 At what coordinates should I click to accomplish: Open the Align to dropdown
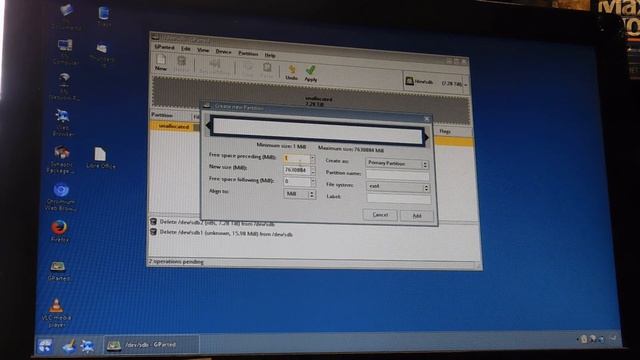click(300, 194)
